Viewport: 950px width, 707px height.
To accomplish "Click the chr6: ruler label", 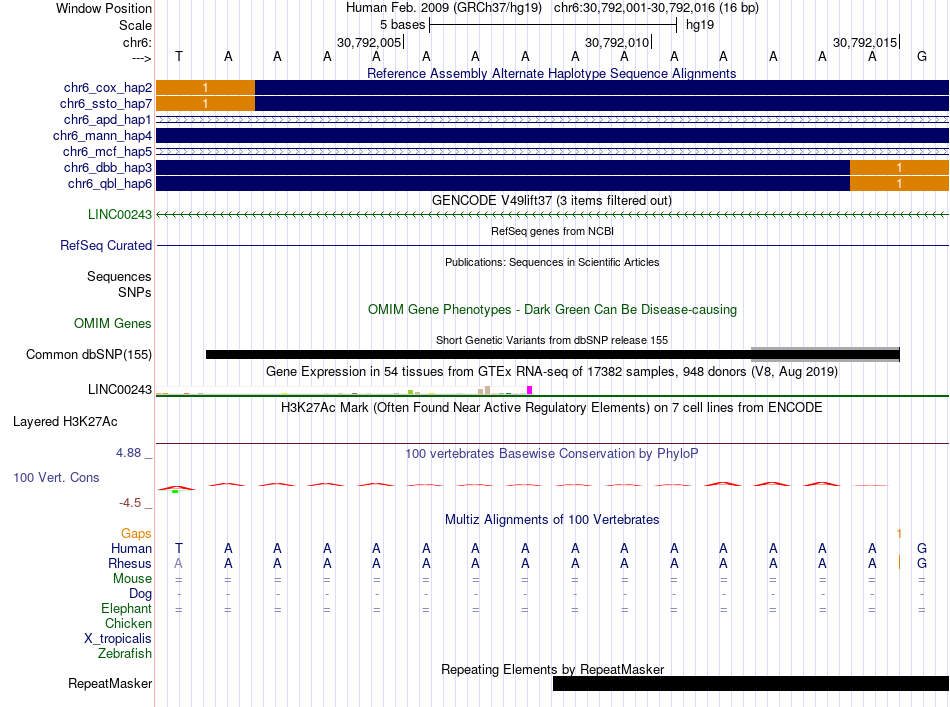I will [138, 42].
